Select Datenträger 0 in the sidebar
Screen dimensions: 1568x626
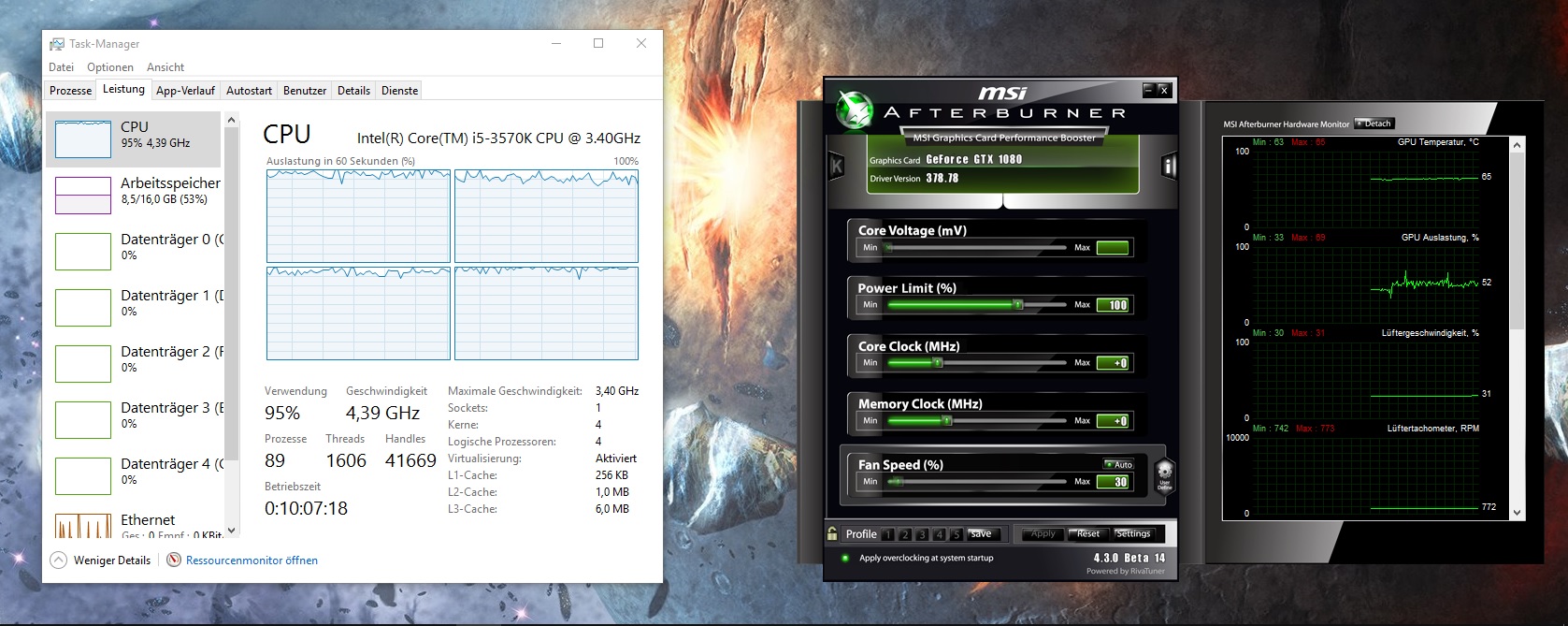134,251
